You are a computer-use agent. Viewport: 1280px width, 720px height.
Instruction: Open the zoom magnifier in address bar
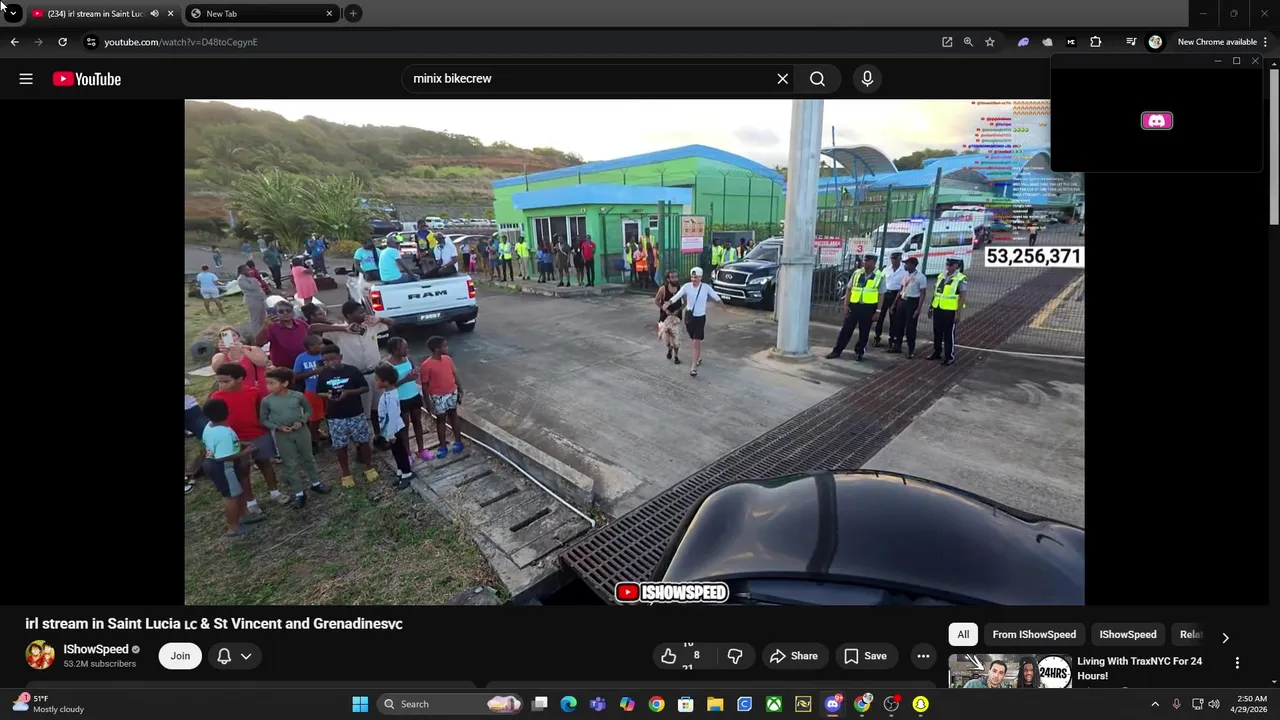tap(968, 42)
